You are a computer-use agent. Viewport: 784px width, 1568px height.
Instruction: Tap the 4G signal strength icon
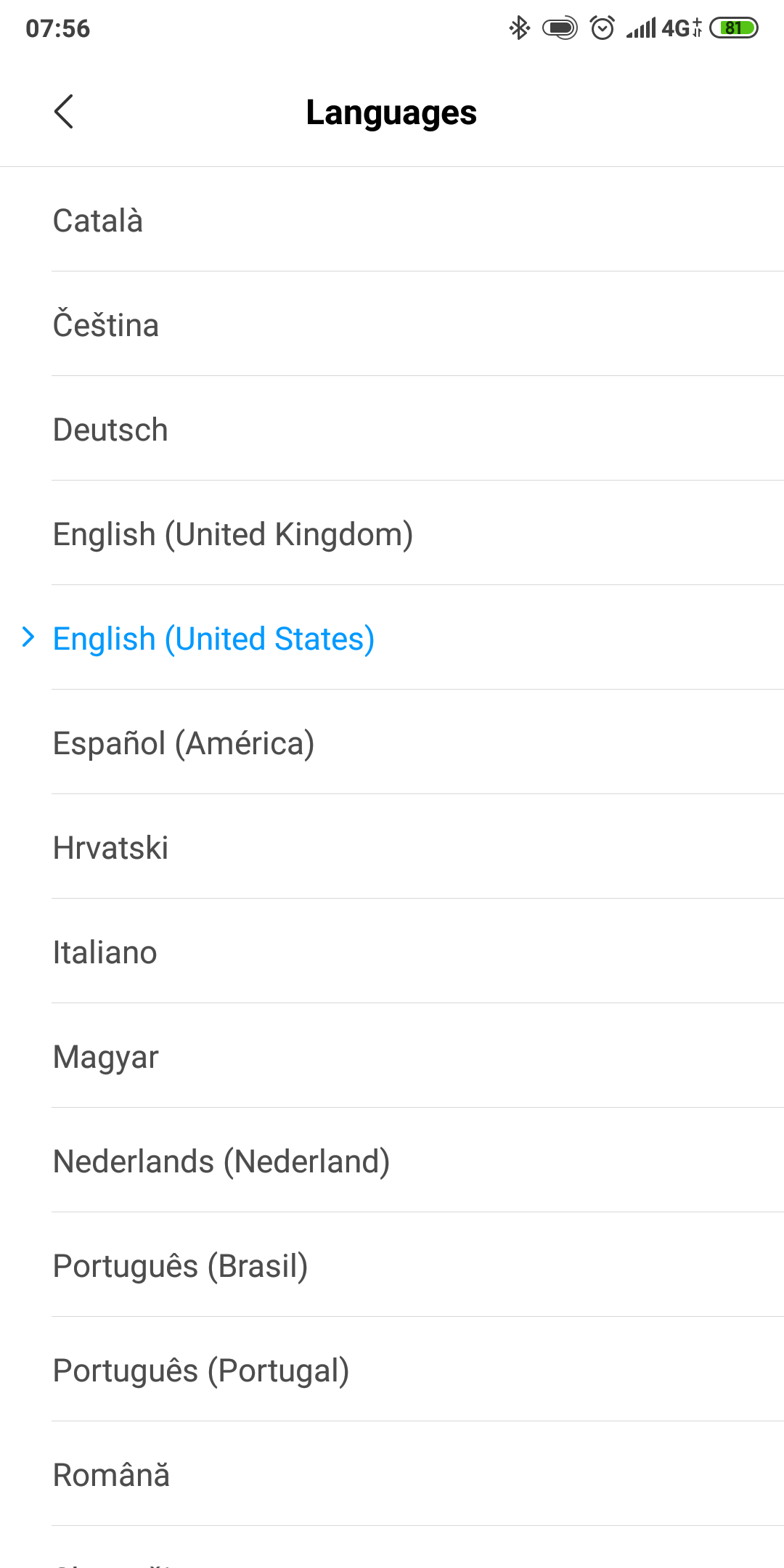[x=663, y=28]
